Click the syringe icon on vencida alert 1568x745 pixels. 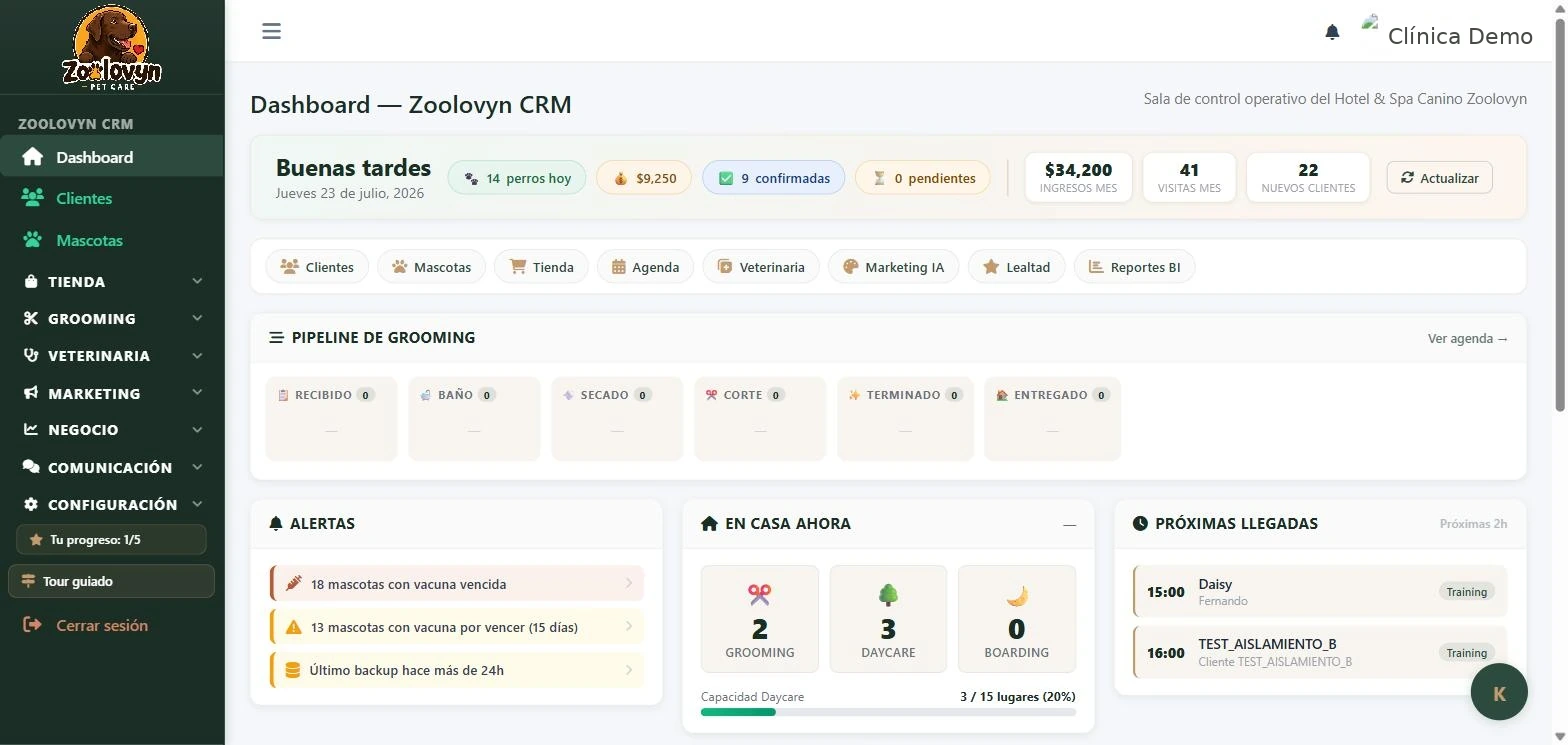pos(294,583)
